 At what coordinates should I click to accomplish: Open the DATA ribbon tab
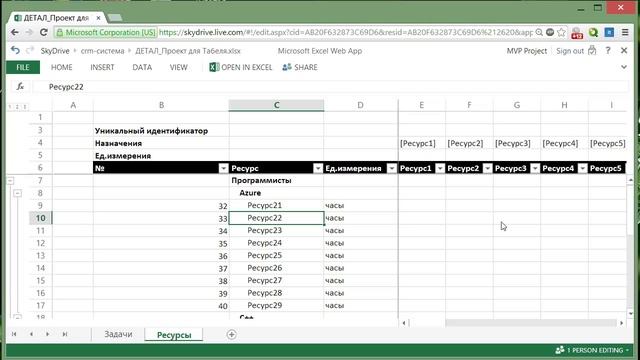point(142,67)
